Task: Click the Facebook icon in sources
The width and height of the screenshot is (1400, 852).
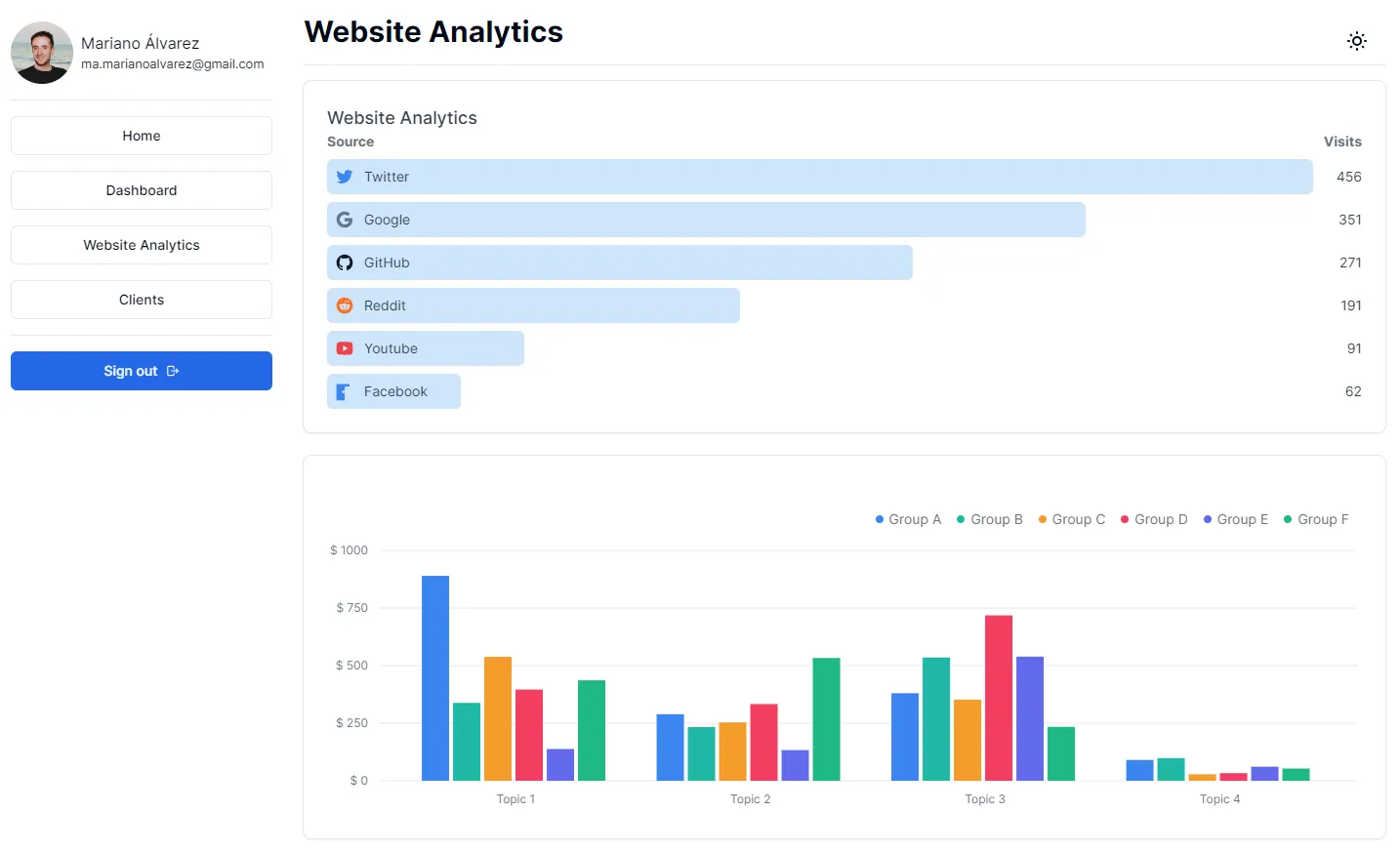Action: pyautogui.click(x=344, y=391)
